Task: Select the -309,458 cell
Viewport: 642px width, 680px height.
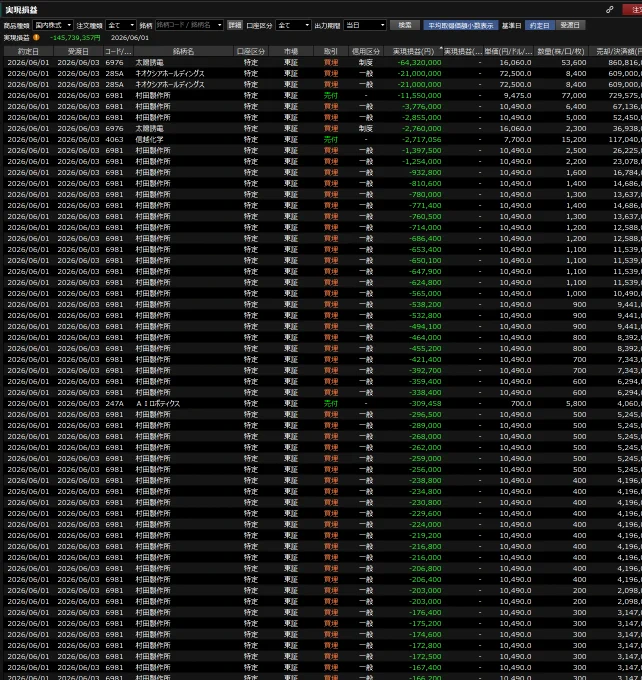Action: click(425, 403)
